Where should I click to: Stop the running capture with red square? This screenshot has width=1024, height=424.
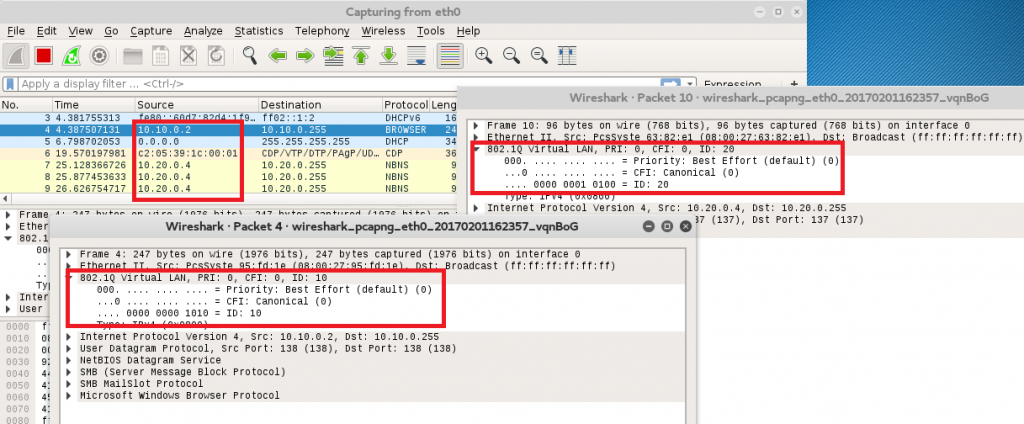44,56
